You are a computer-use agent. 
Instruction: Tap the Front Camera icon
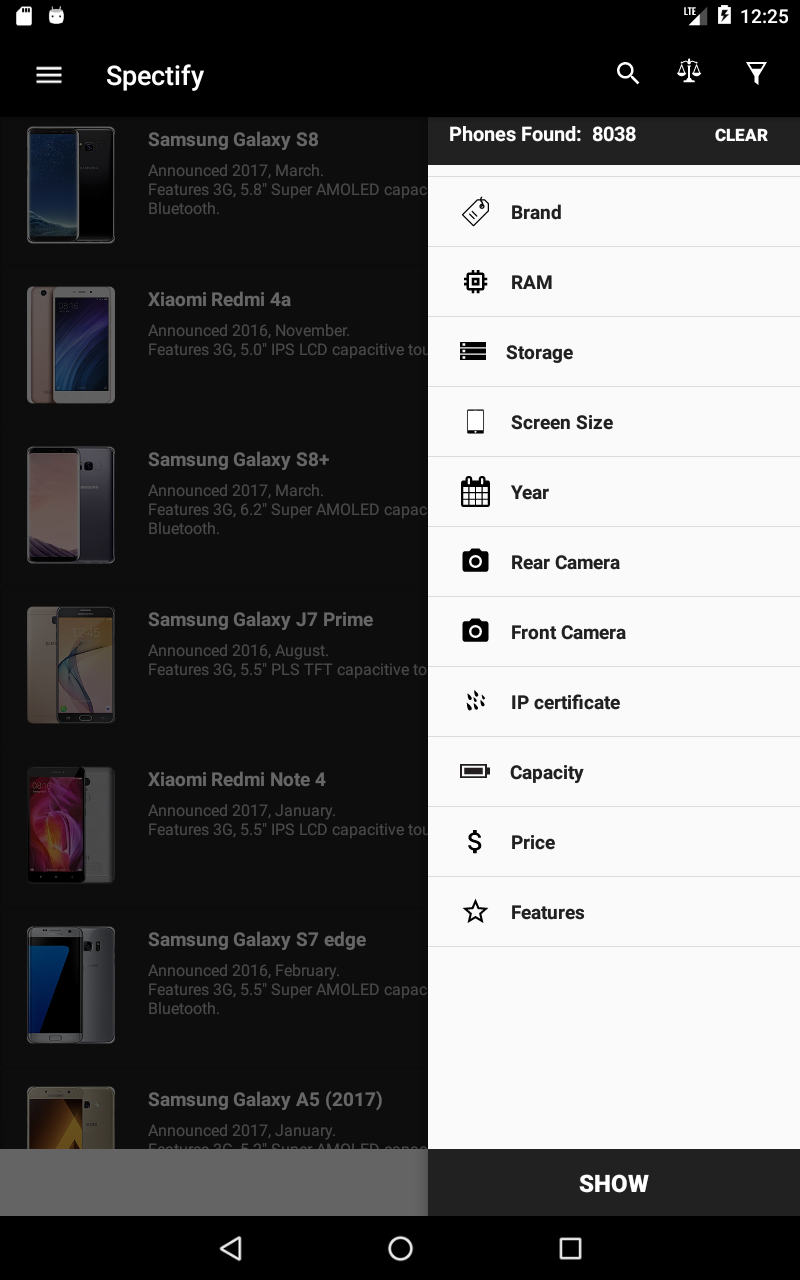(476, 631)
